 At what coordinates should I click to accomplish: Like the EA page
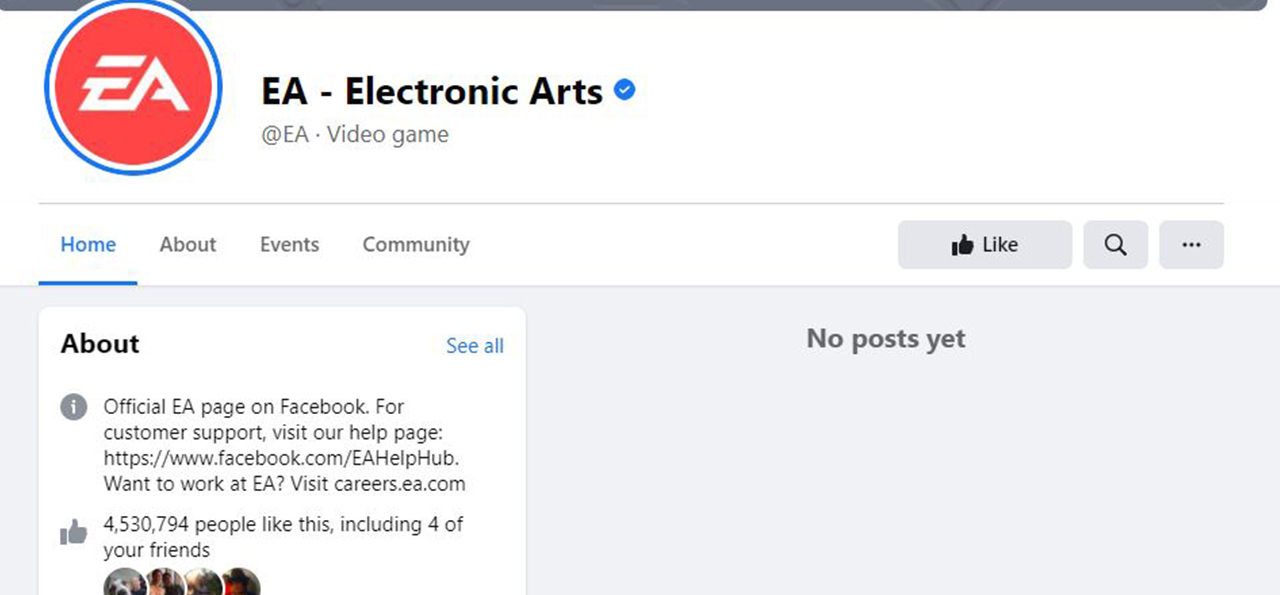(985, 245)
